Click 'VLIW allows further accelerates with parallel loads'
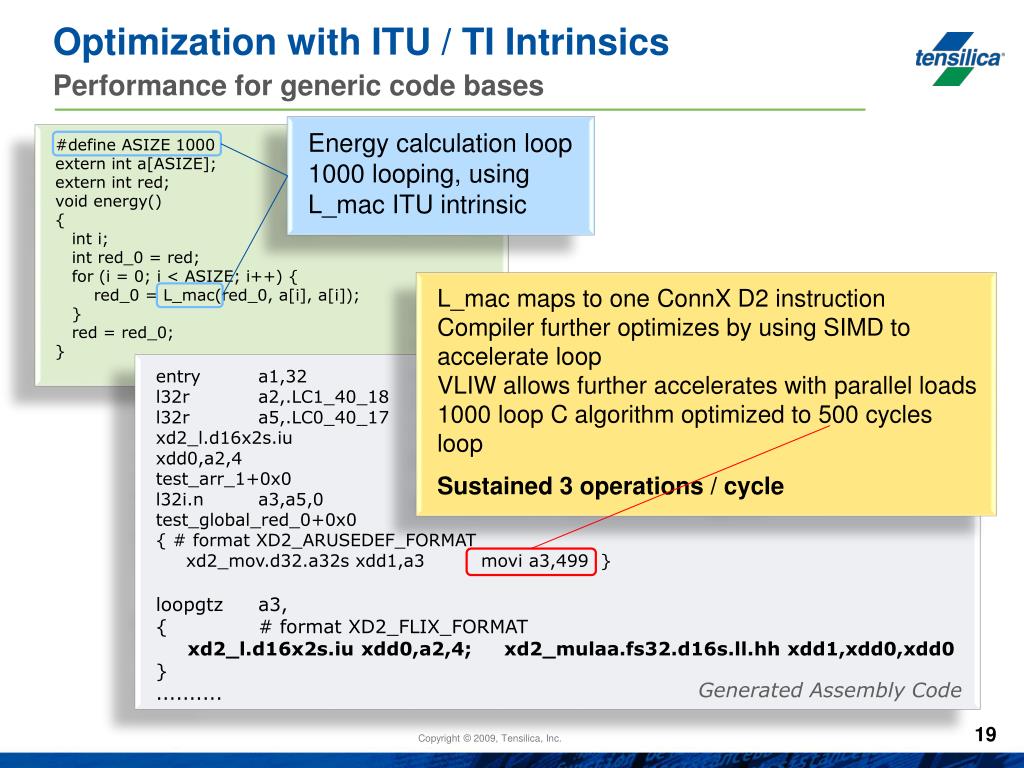Image resolution: width=1024 pixels, height=768 pixels. tap(707, 385)
